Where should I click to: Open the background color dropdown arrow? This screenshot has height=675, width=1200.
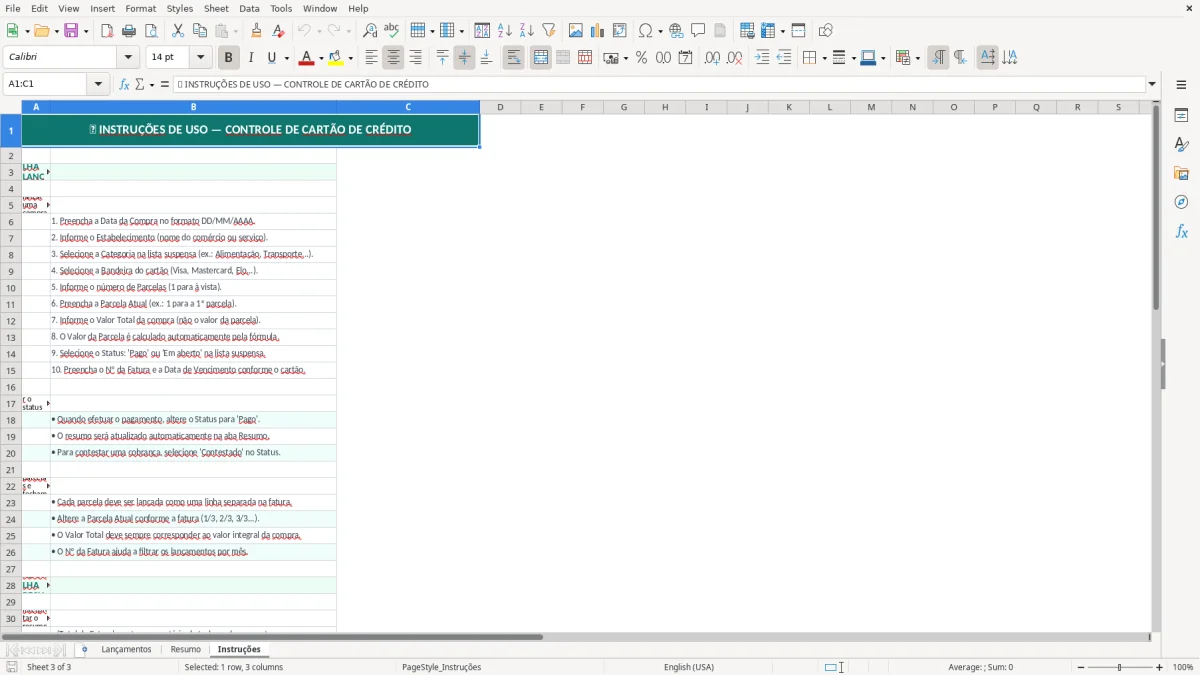click(350, 58)
